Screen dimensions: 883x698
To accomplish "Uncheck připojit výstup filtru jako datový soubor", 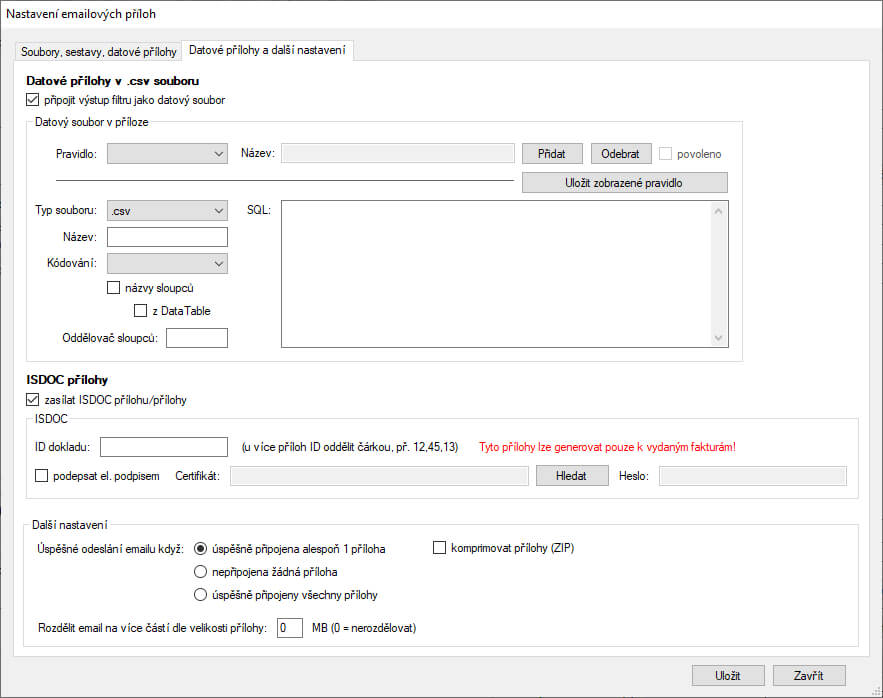I will 33,100.
